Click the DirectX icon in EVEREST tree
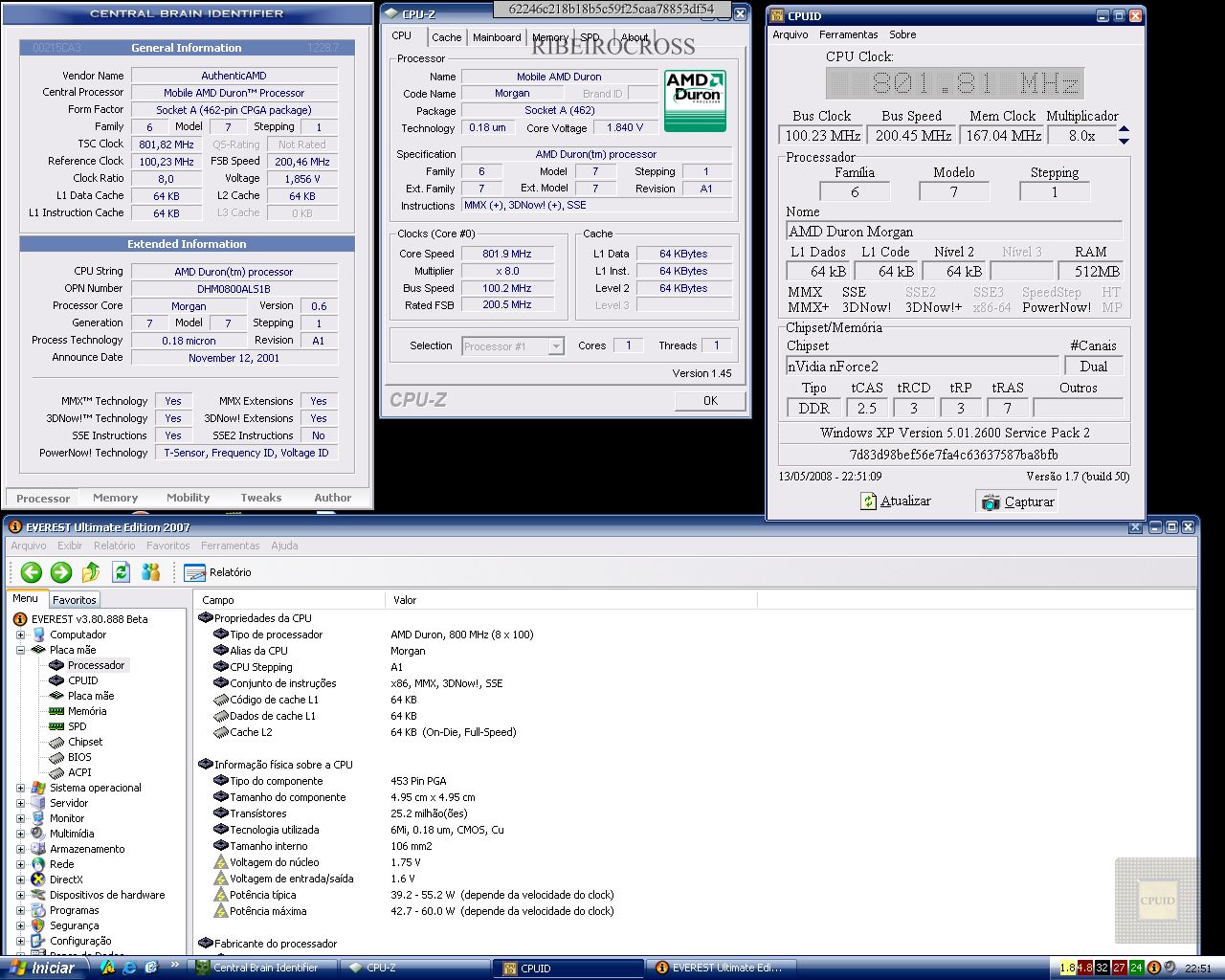Screen dimensions: 1225x980 tap(38, 880)
